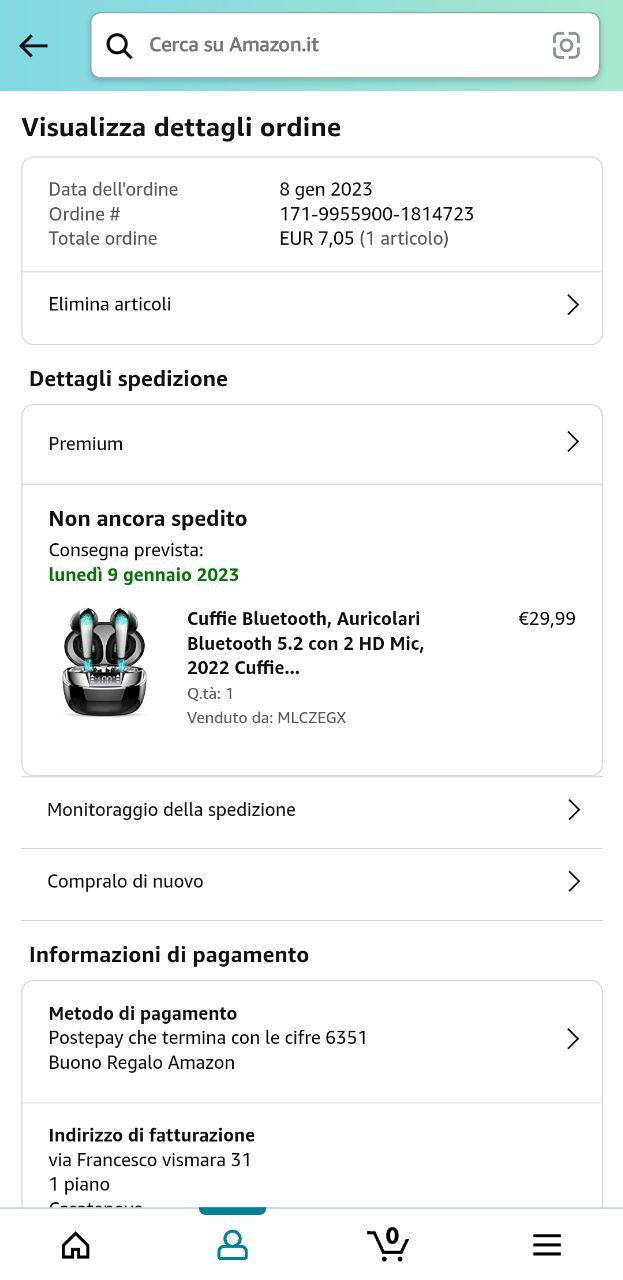Select the Monitoraggio della spedizione row
Viewport: 623px width, 1280px height.
(x=171, y=810)
